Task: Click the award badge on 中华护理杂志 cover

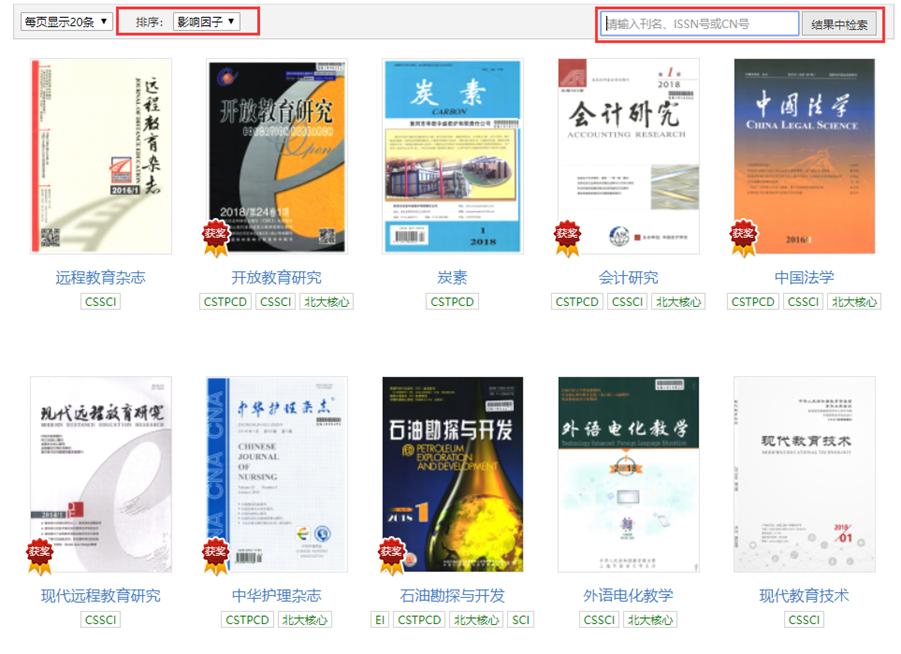Action: [x=216, y=550]
